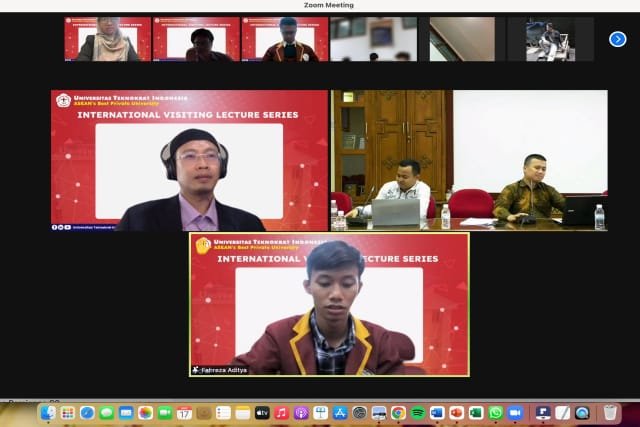Open Microsoft Word from the dock
Image resolution: width=640 pixels, height=427 pixels.
tap(437, 413)
